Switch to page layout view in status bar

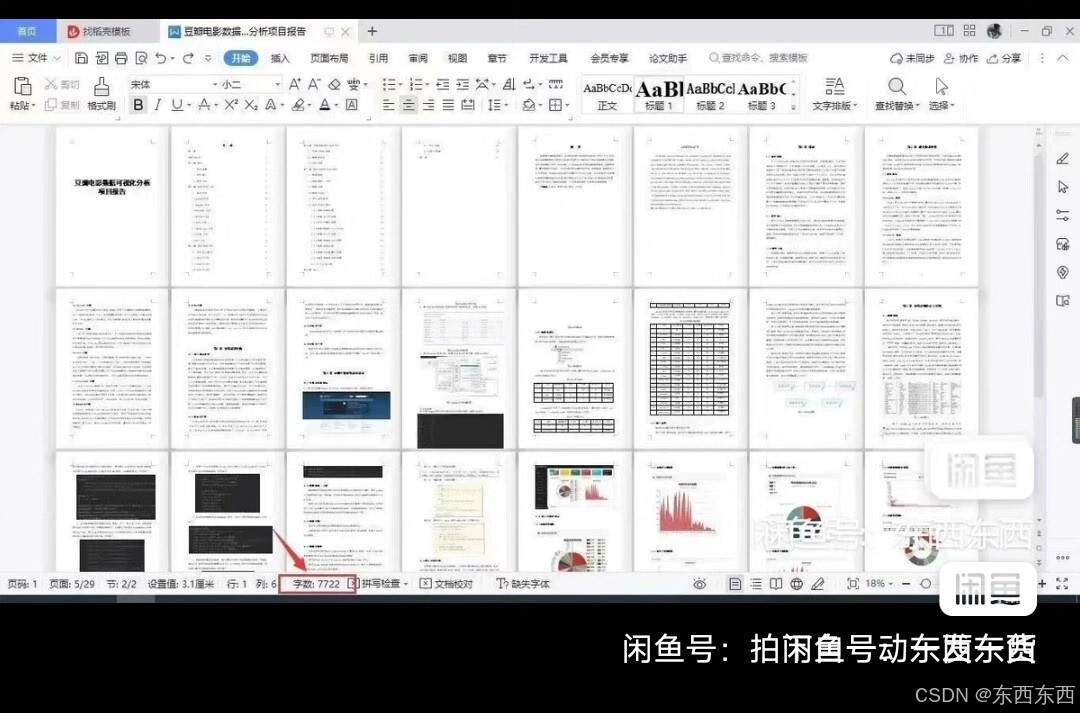point(735,584)
